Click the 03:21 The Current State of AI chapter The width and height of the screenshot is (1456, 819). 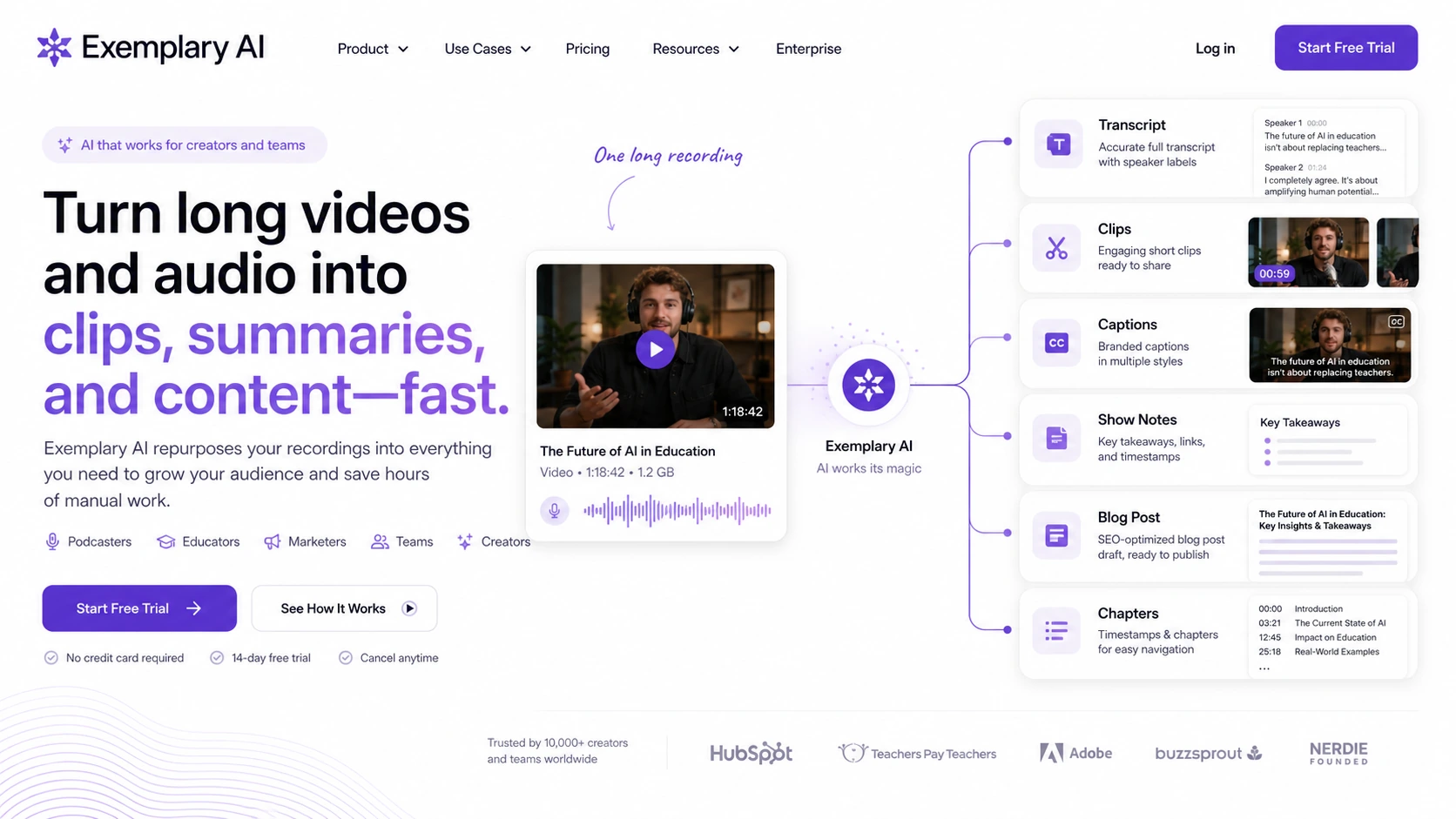1322,623
